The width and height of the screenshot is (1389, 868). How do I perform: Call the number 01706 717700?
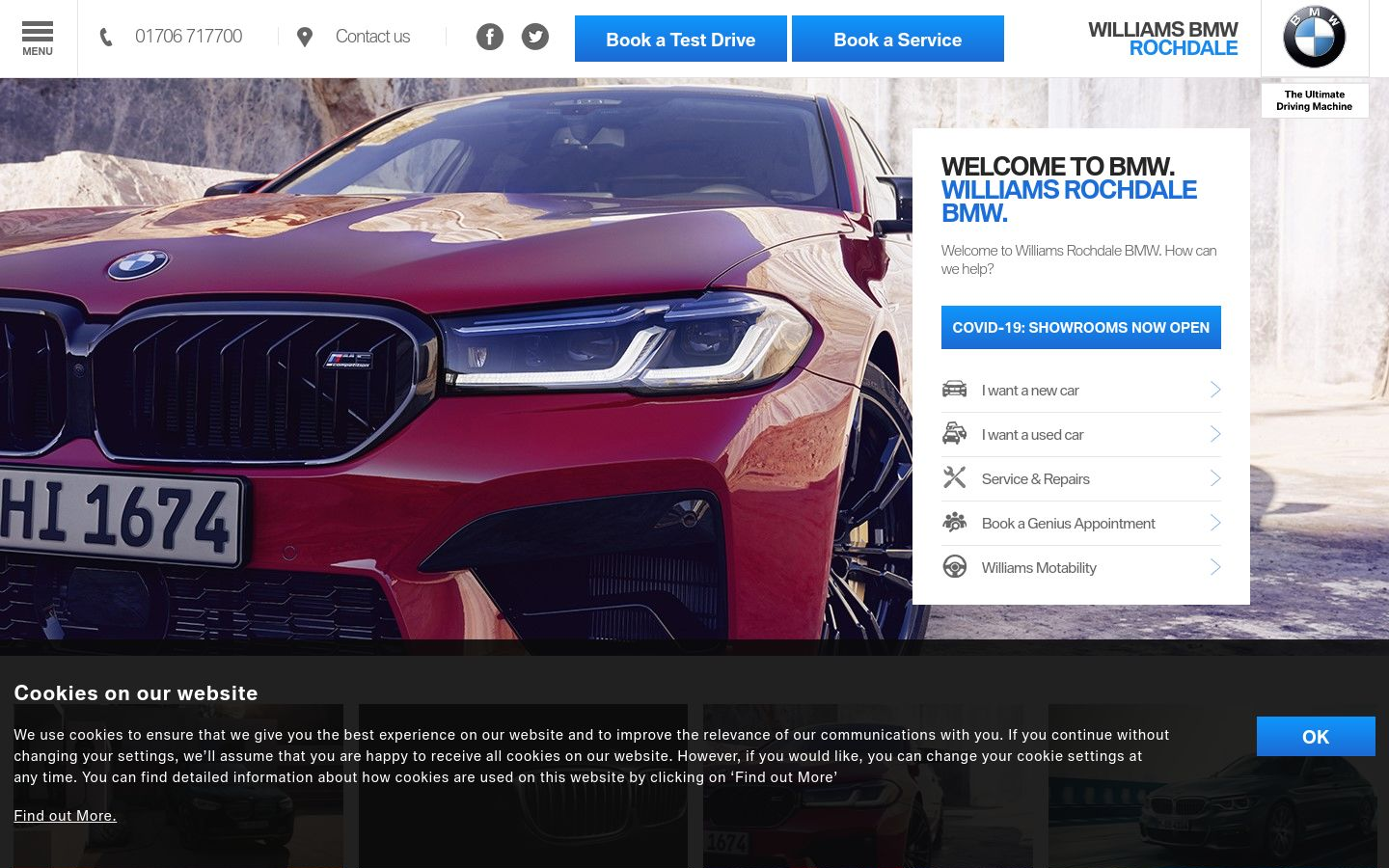[189, 37]
